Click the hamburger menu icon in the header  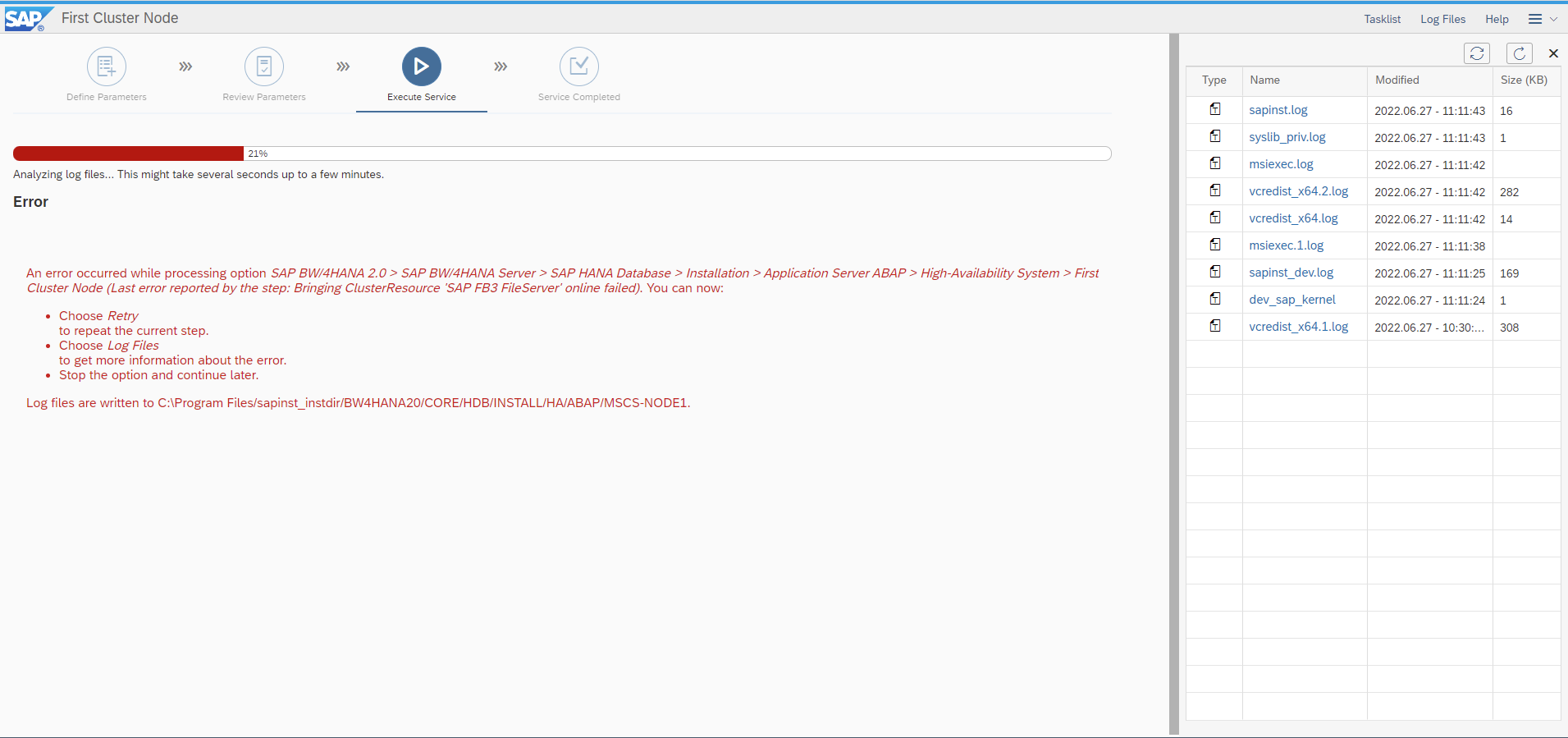click(1534, 19)
